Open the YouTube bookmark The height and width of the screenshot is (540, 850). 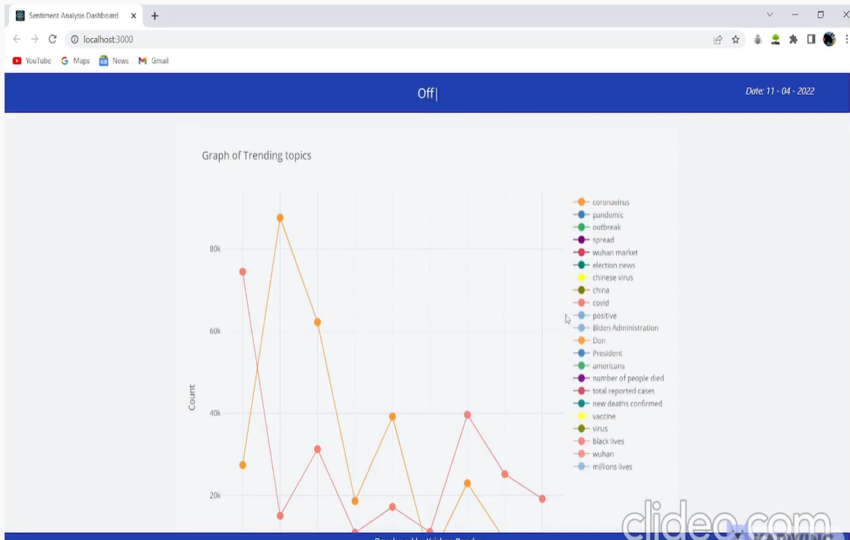31,61
